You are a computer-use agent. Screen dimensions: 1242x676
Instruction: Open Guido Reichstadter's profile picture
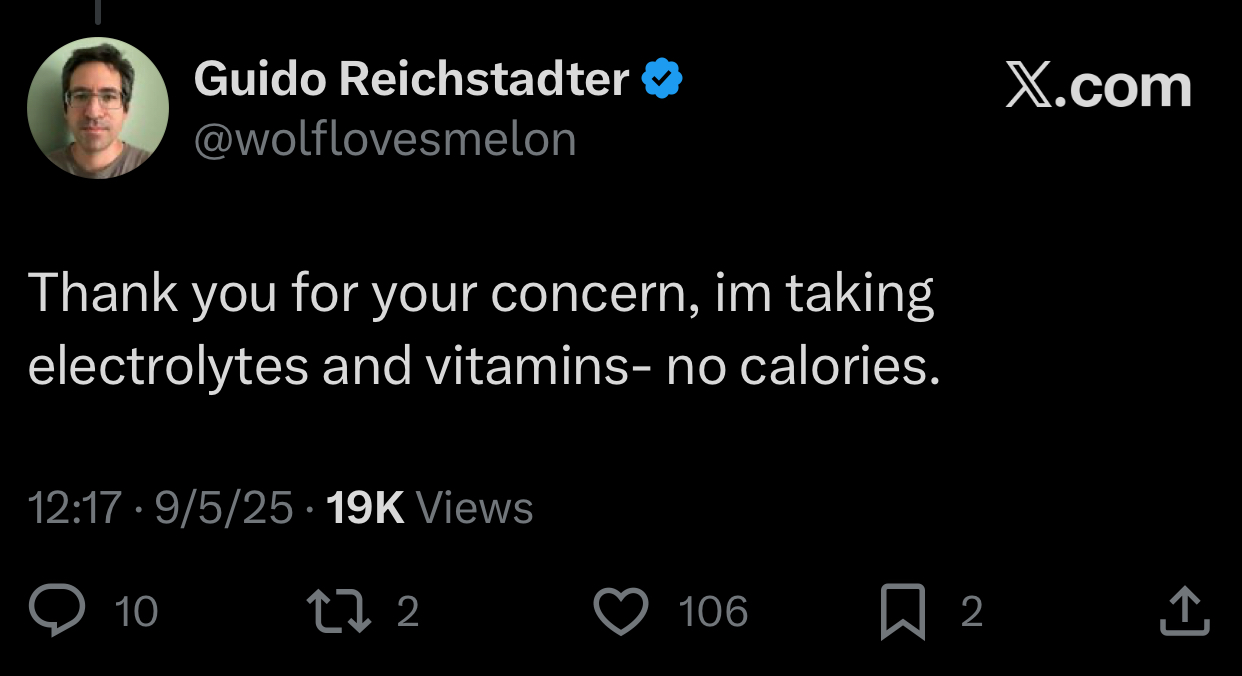(x=98, y=107)
